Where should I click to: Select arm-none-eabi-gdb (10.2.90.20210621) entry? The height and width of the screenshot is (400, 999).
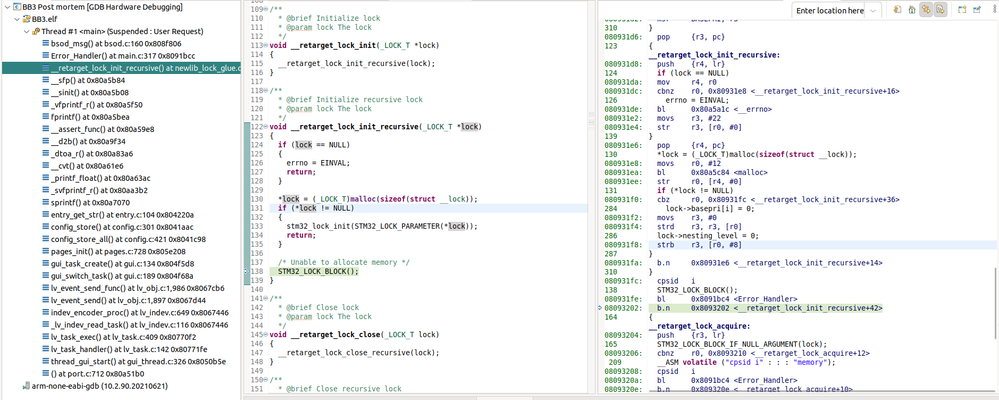[x=100, y=385]
